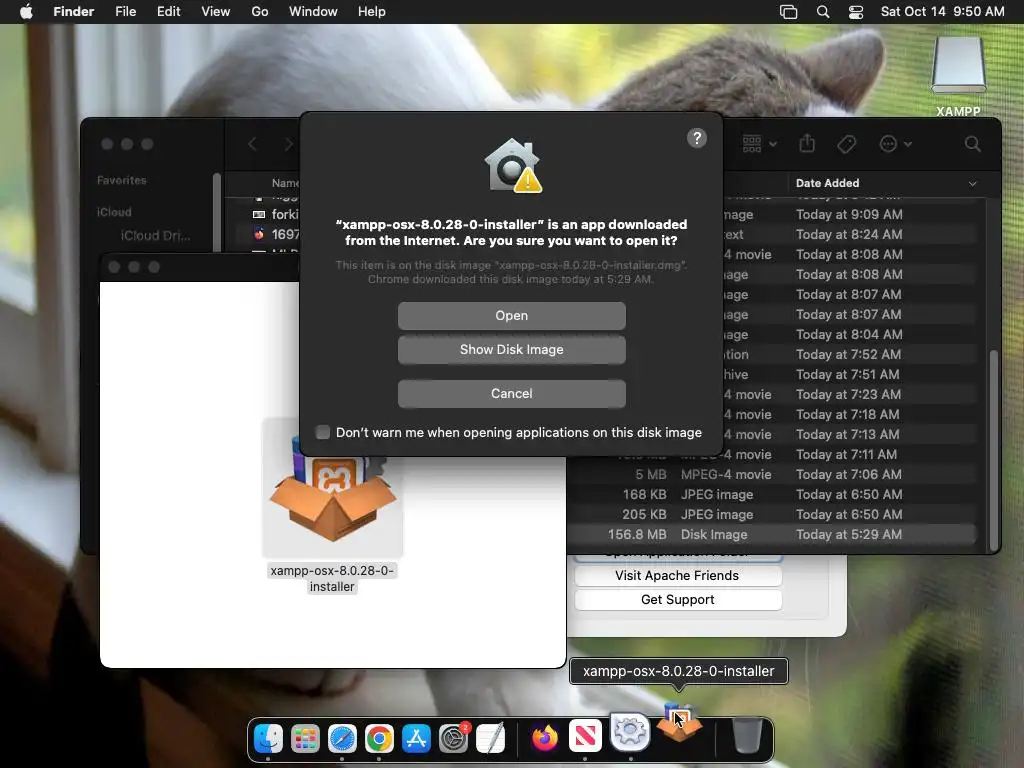Click row dated Today at 8:24 AM
This screenshot has width=1024, height=768.
point(849,234)
